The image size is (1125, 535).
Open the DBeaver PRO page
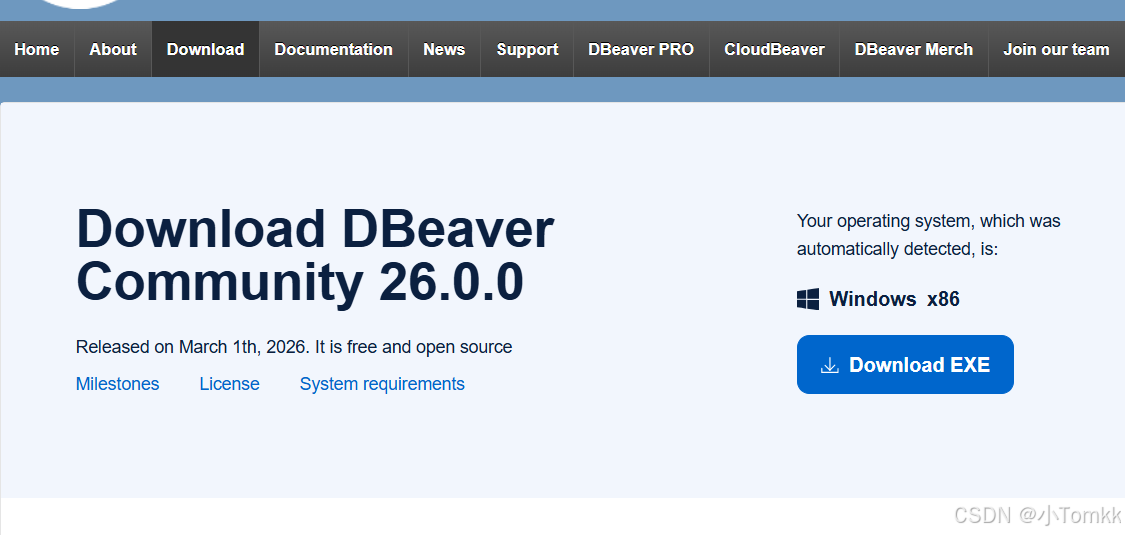tap(641, 49)
